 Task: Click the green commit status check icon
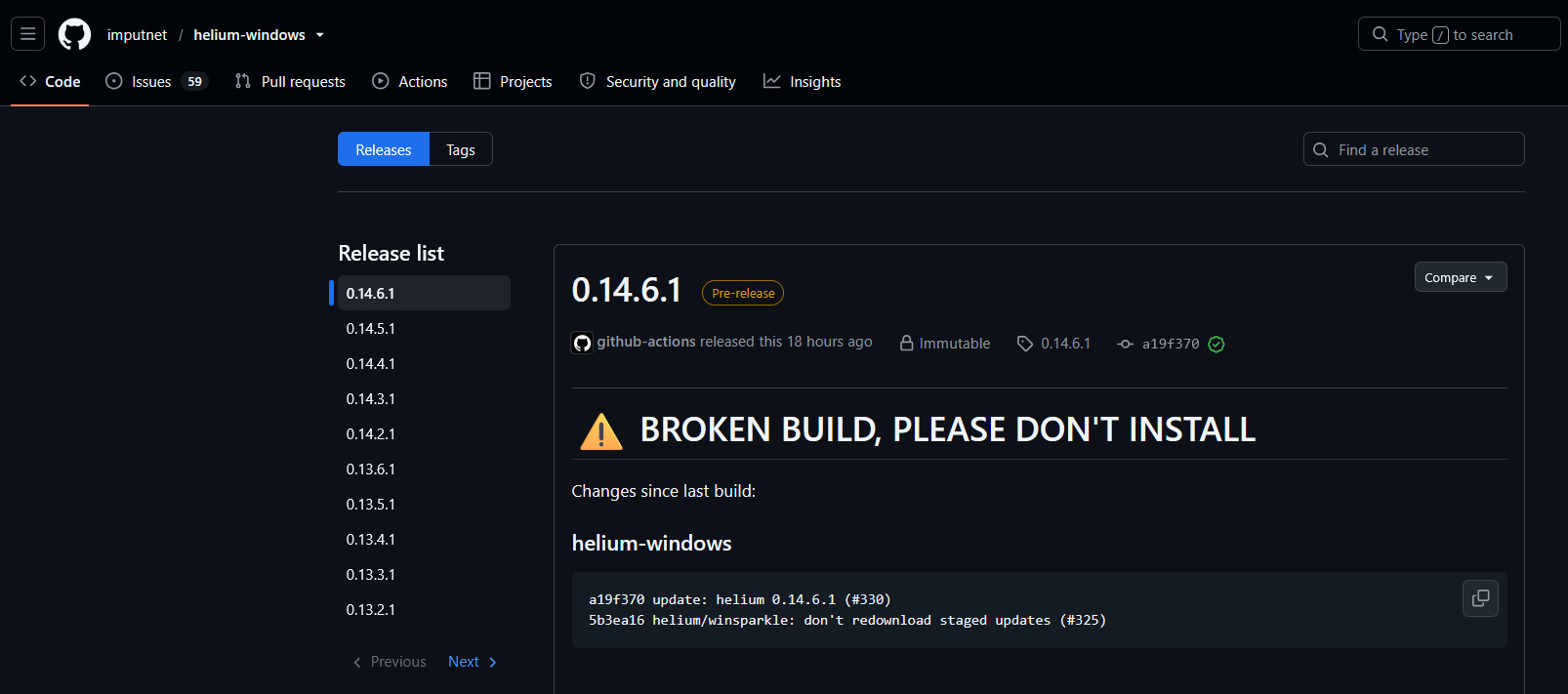pyautogui.click(x=1217, y=344)
